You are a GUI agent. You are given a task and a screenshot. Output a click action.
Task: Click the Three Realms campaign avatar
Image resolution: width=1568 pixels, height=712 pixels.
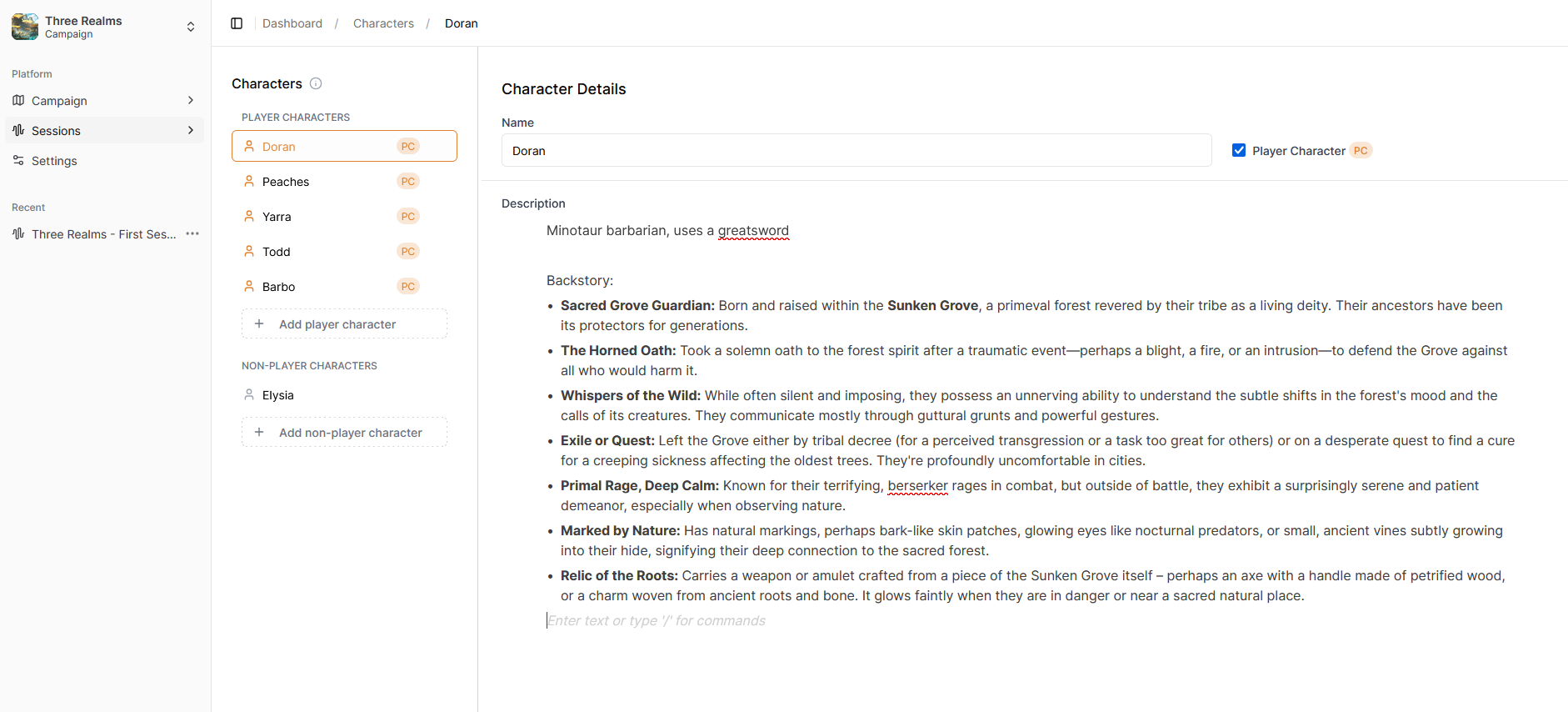[x=25, y=27]
